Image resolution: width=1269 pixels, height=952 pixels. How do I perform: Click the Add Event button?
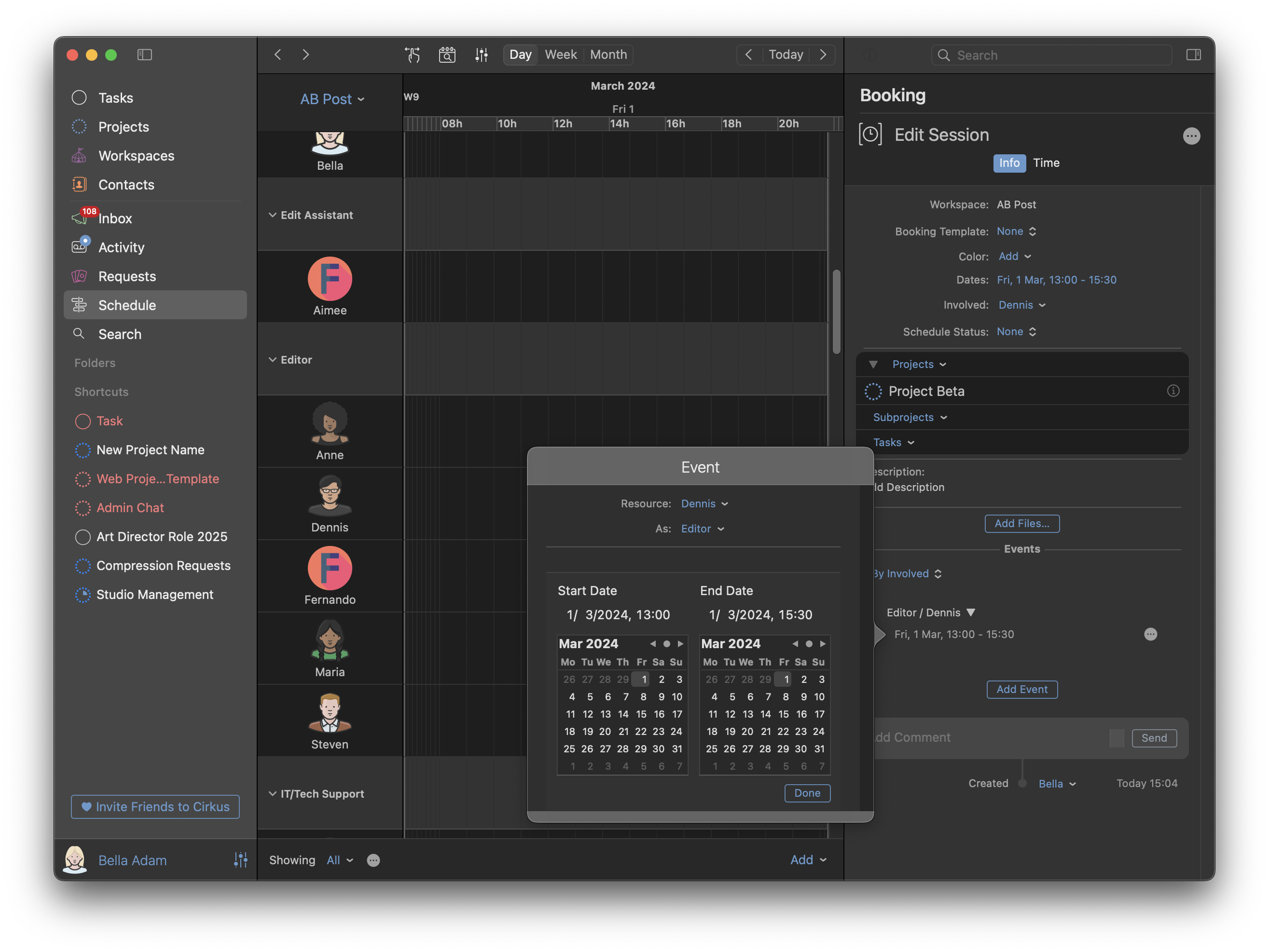point(1022,689)
